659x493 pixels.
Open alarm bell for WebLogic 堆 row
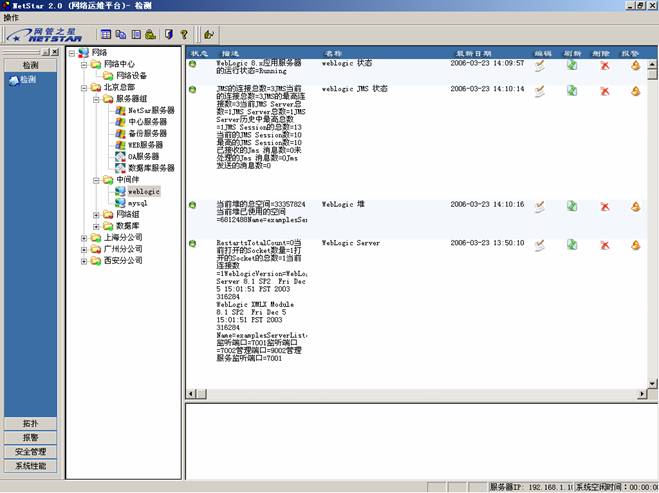tap(635, 206)
